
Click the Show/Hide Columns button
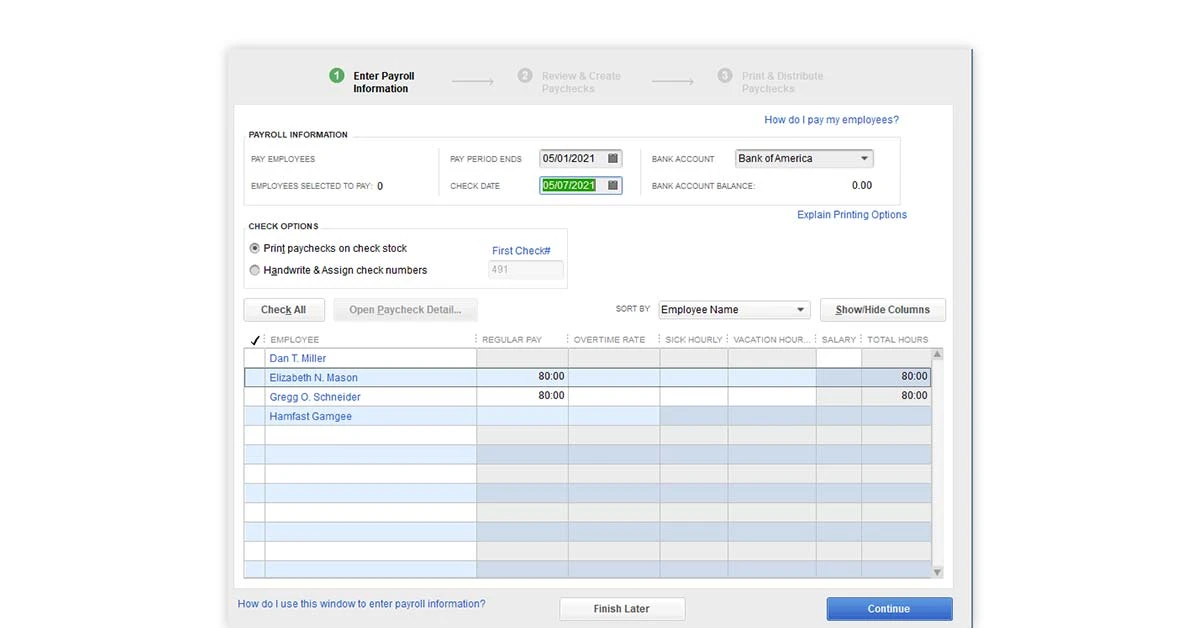click(882, 310)
